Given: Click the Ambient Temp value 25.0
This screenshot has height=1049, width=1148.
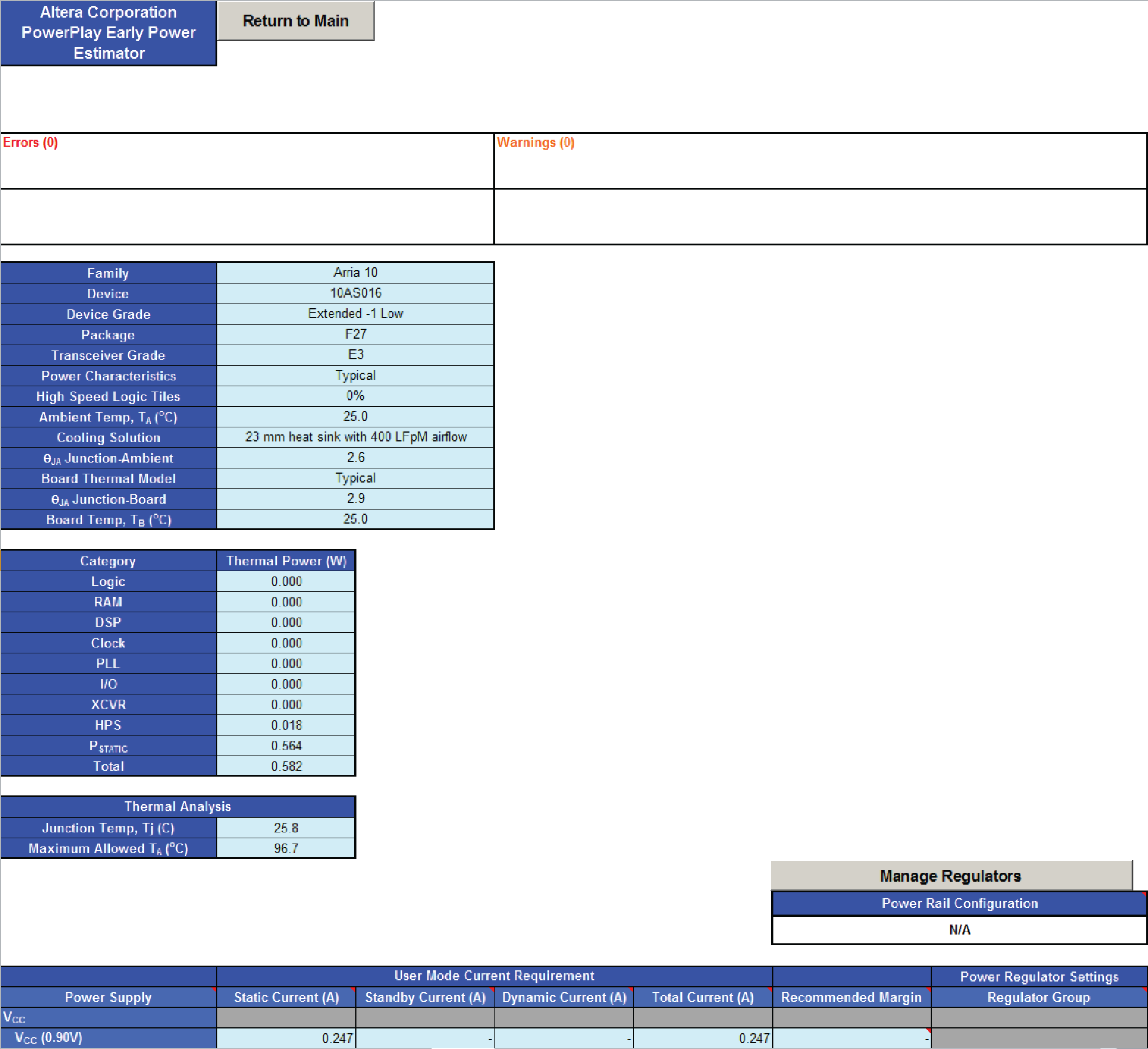Looking at the screenshot, I should pos(355,416).
